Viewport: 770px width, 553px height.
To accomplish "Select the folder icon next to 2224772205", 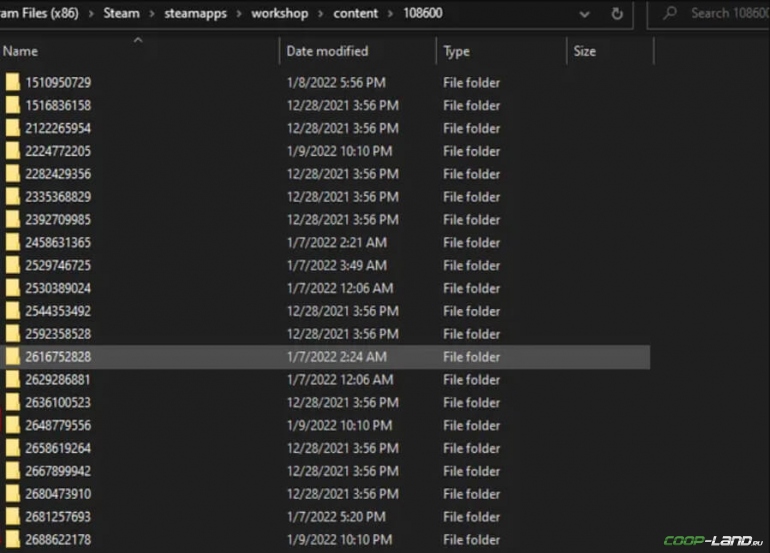I will 13,151.
